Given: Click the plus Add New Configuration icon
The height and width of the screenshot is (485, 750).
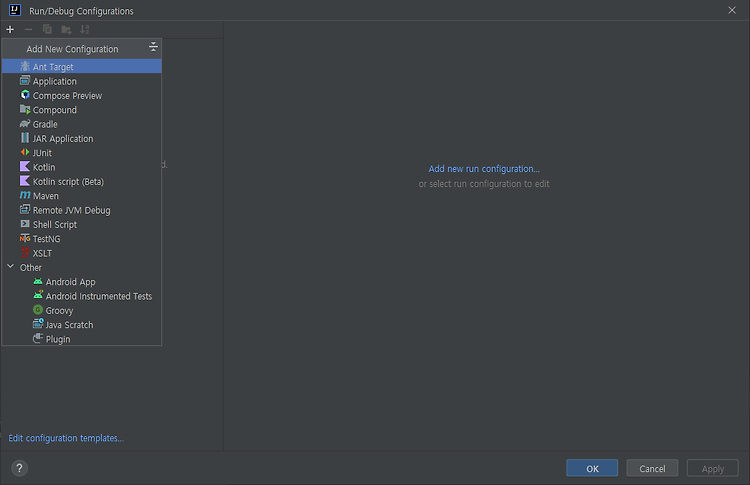Looking at the screenshot, I should (10, 30).
